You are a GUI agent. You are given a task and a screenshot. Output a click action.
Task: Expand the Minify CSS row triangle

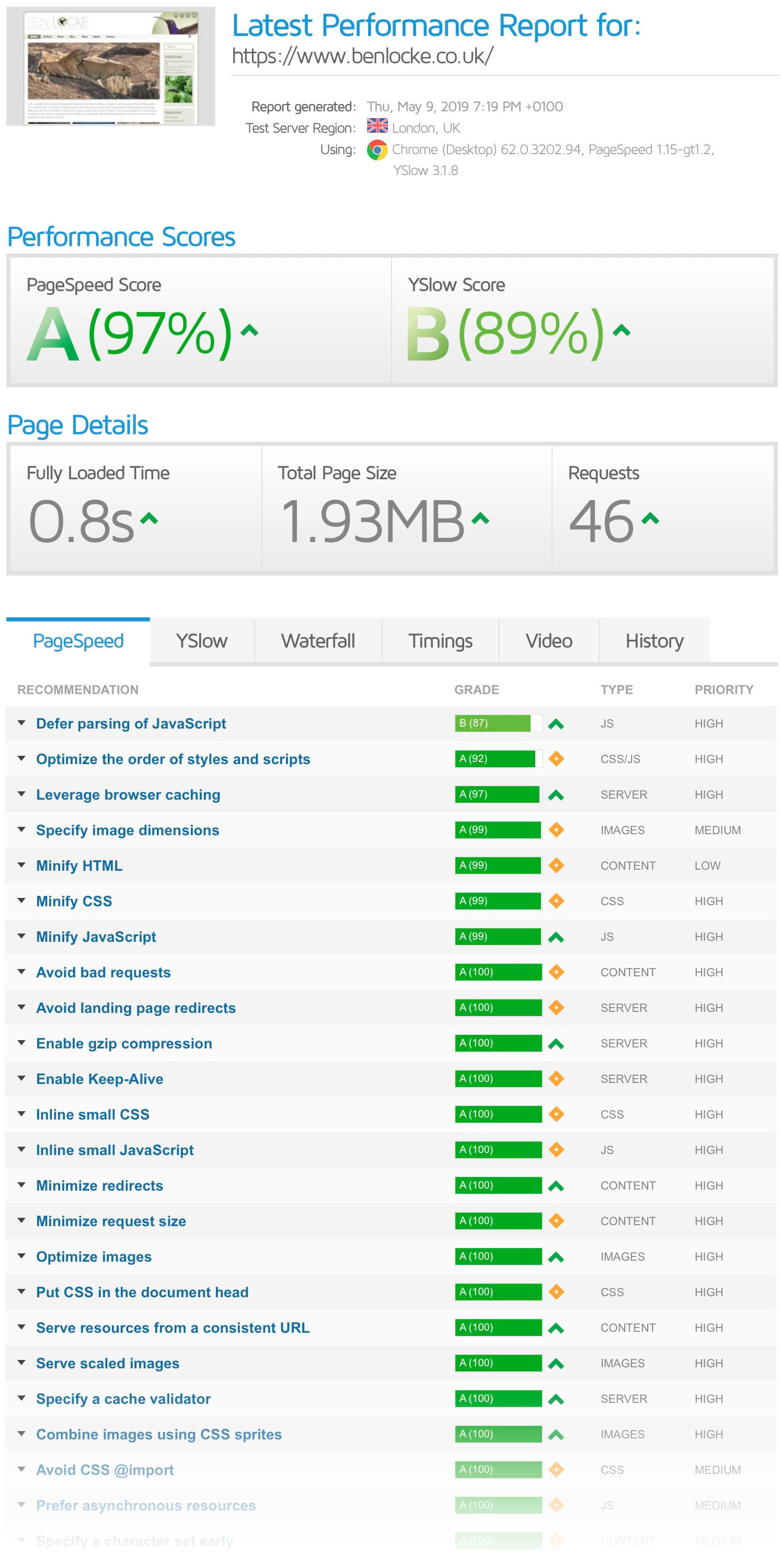[22, 901]
